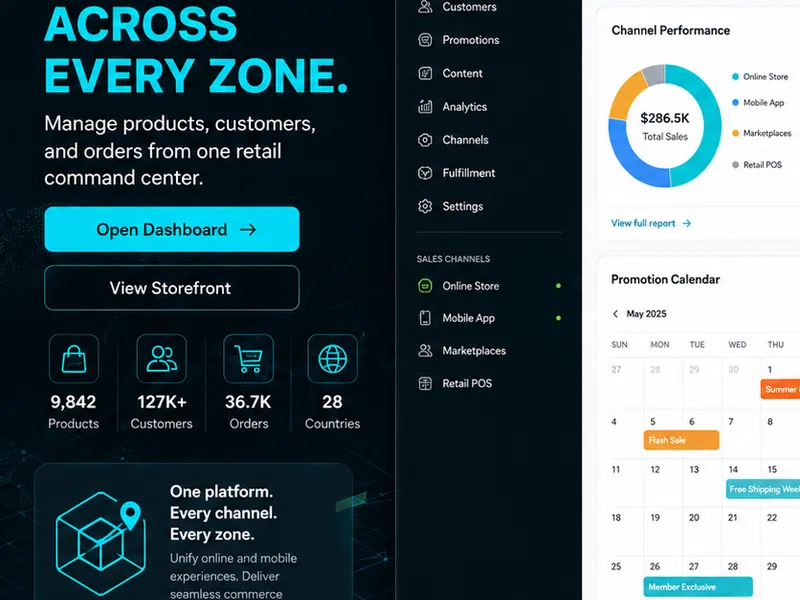The width and height of the screenshot is (800, 600).
Task: Click the Content sidebar icon
Action: coord(425,73)
